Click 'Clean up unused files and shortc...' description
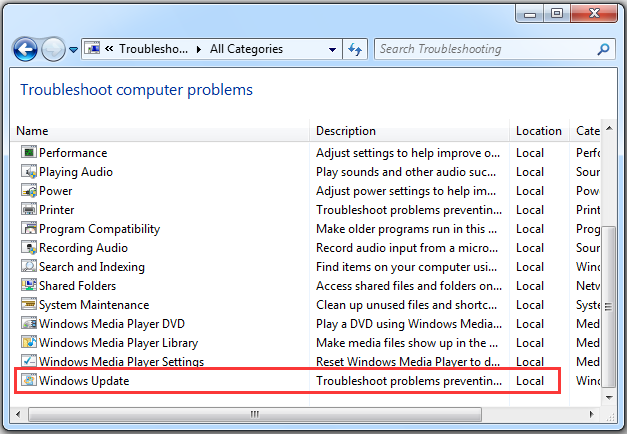627x434 pixels. pos(407,305)
